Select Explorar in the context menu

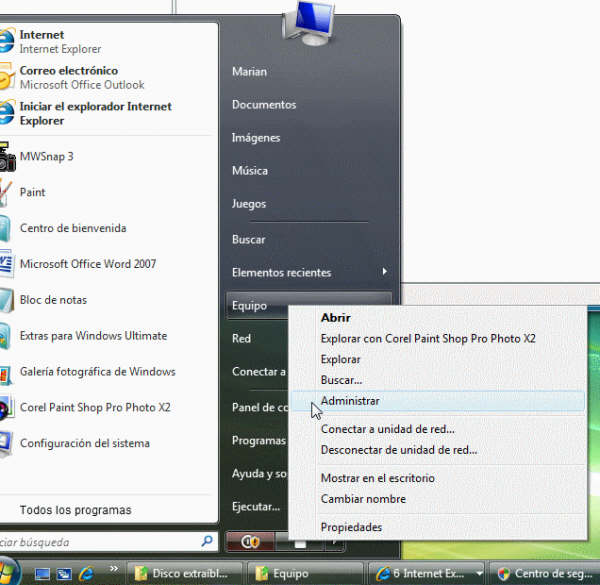point(438,359)
